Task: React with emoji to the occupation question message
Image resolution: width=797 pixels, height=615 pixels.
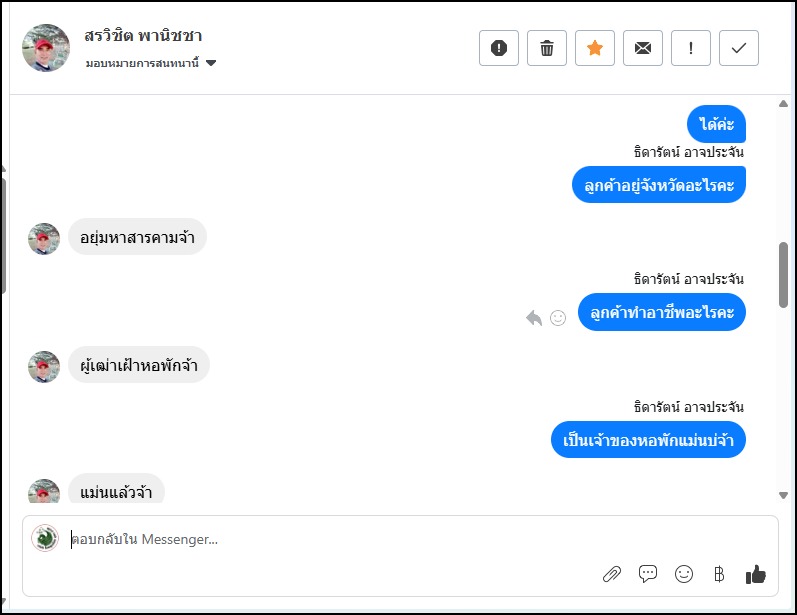Action: click(558, 318)
